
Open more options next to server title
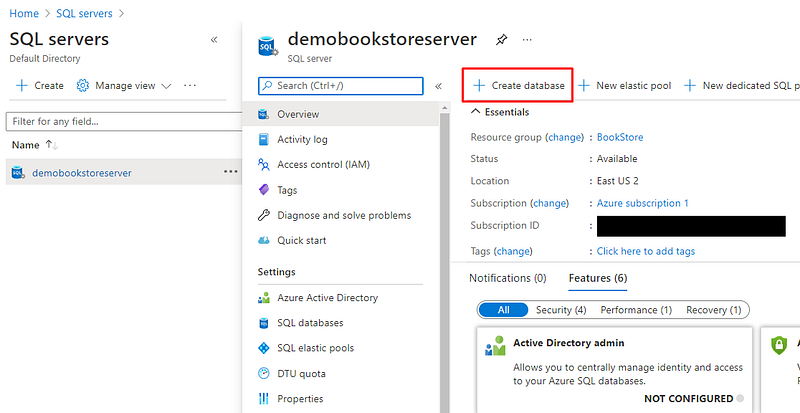(527, 40)
